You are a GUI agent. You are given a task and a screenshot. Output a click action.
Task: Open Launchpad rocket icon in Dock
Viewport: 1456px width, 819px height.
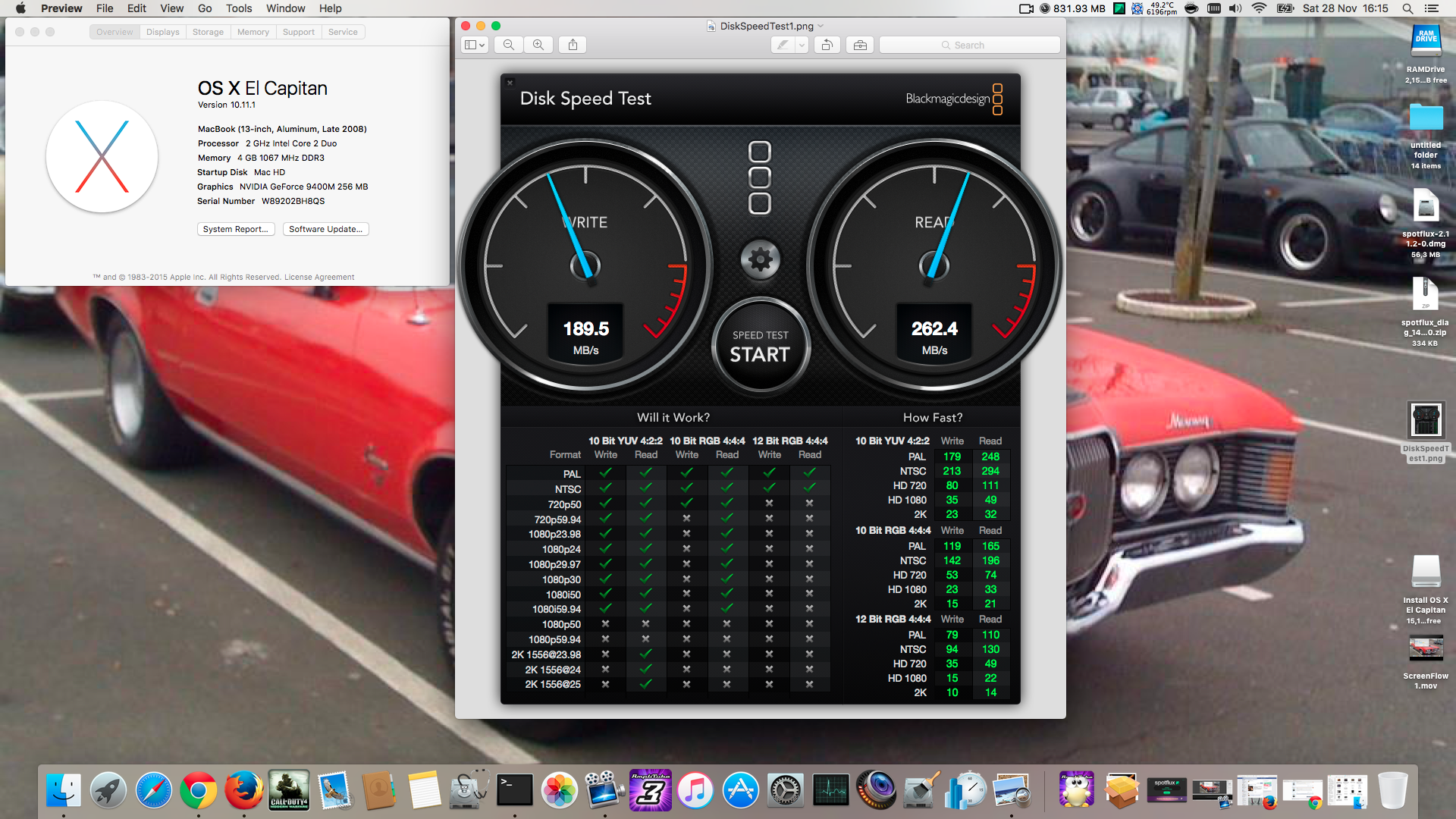tap(108, 791)
